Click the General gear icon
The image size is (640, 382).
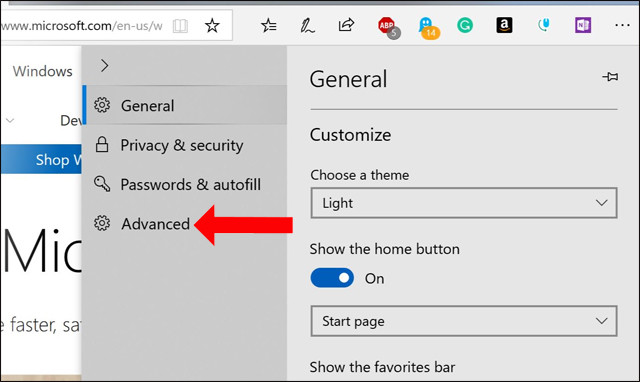point(102,105)
